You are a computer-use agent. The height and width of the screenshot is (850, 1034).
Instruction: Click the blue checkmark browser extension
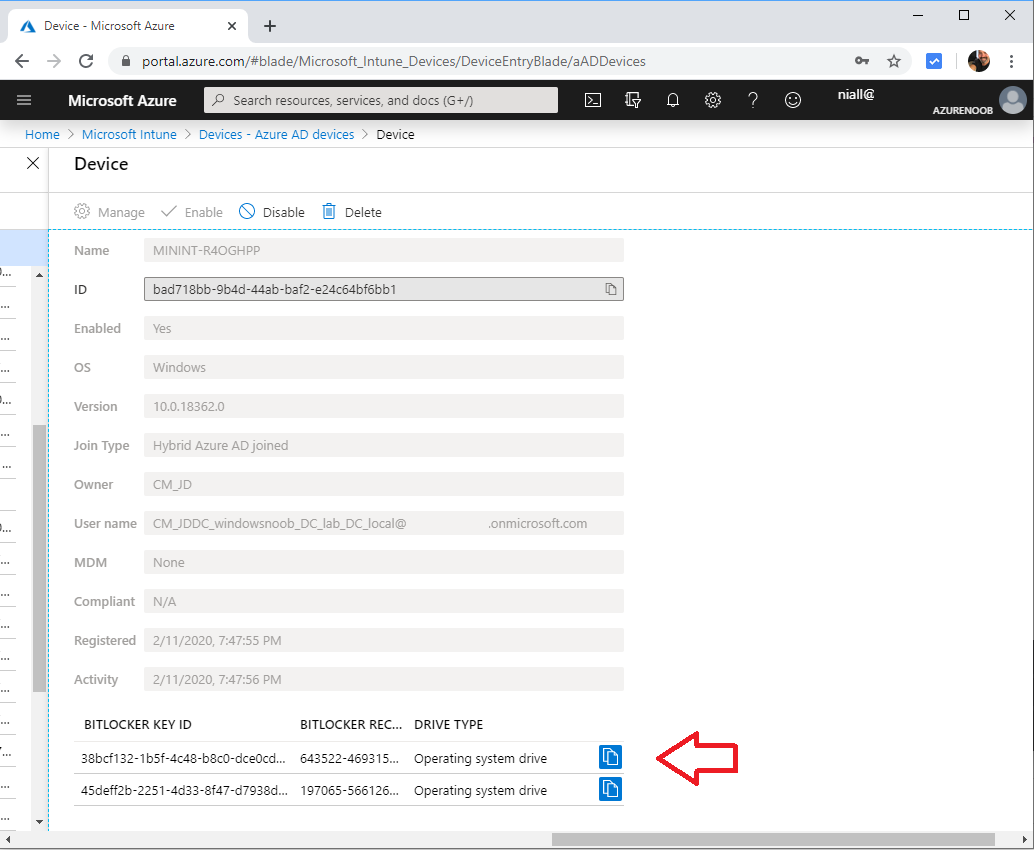934,61
